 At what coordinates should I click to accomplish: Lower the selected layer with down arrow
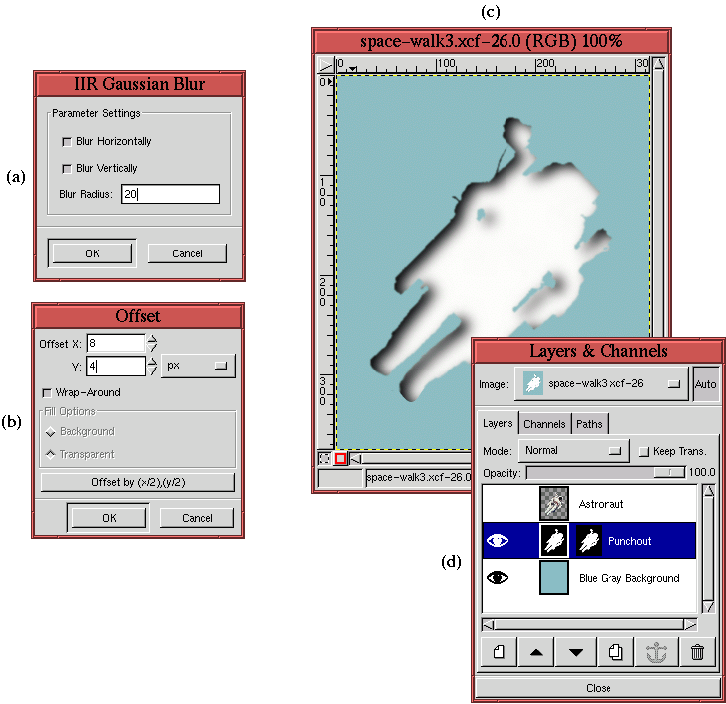tap(576, 653)
